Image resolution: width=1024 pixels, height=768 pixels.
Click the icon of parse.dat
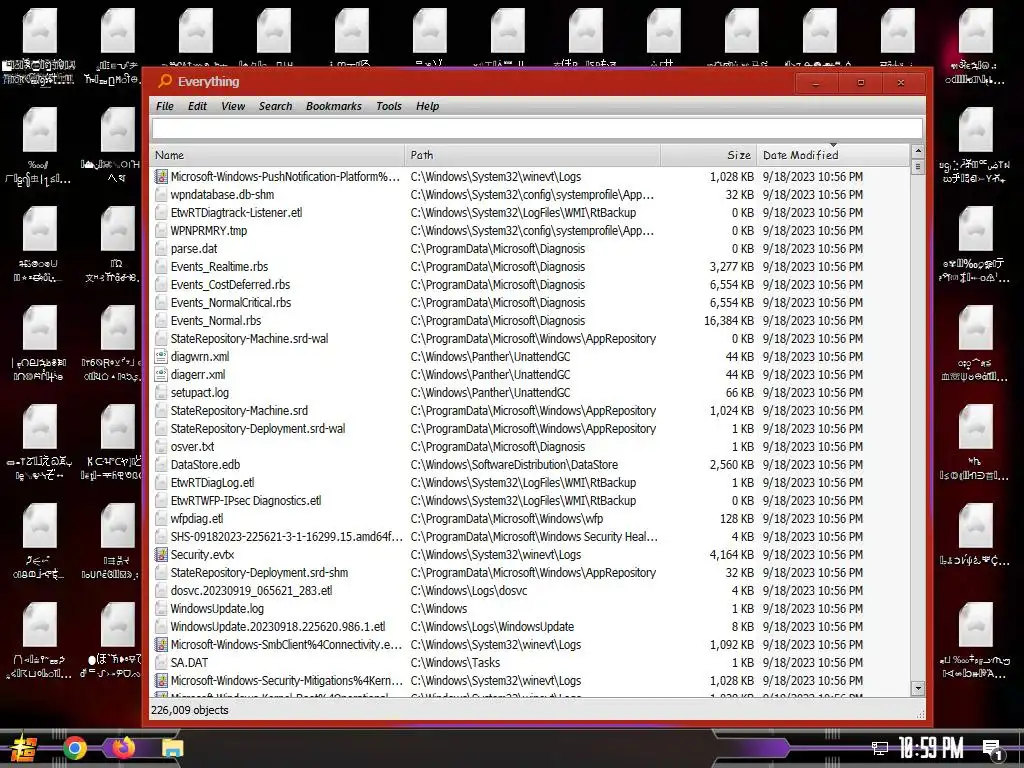[x=161, y=248]
